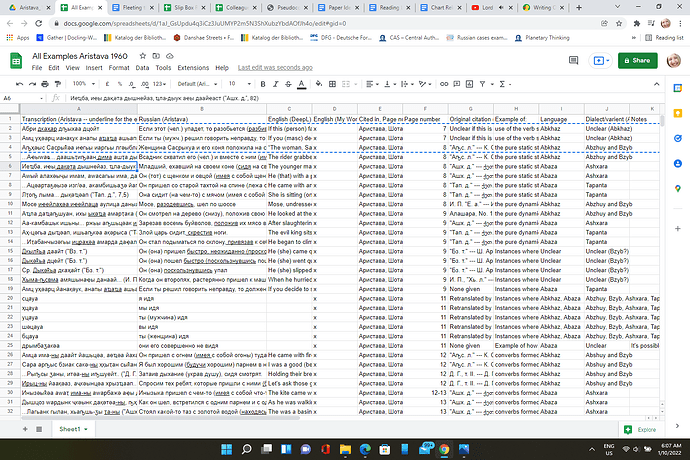The image size is (690, 460).
Task: Open zoom level dropdown showing 100%
Action: [84, 84]
